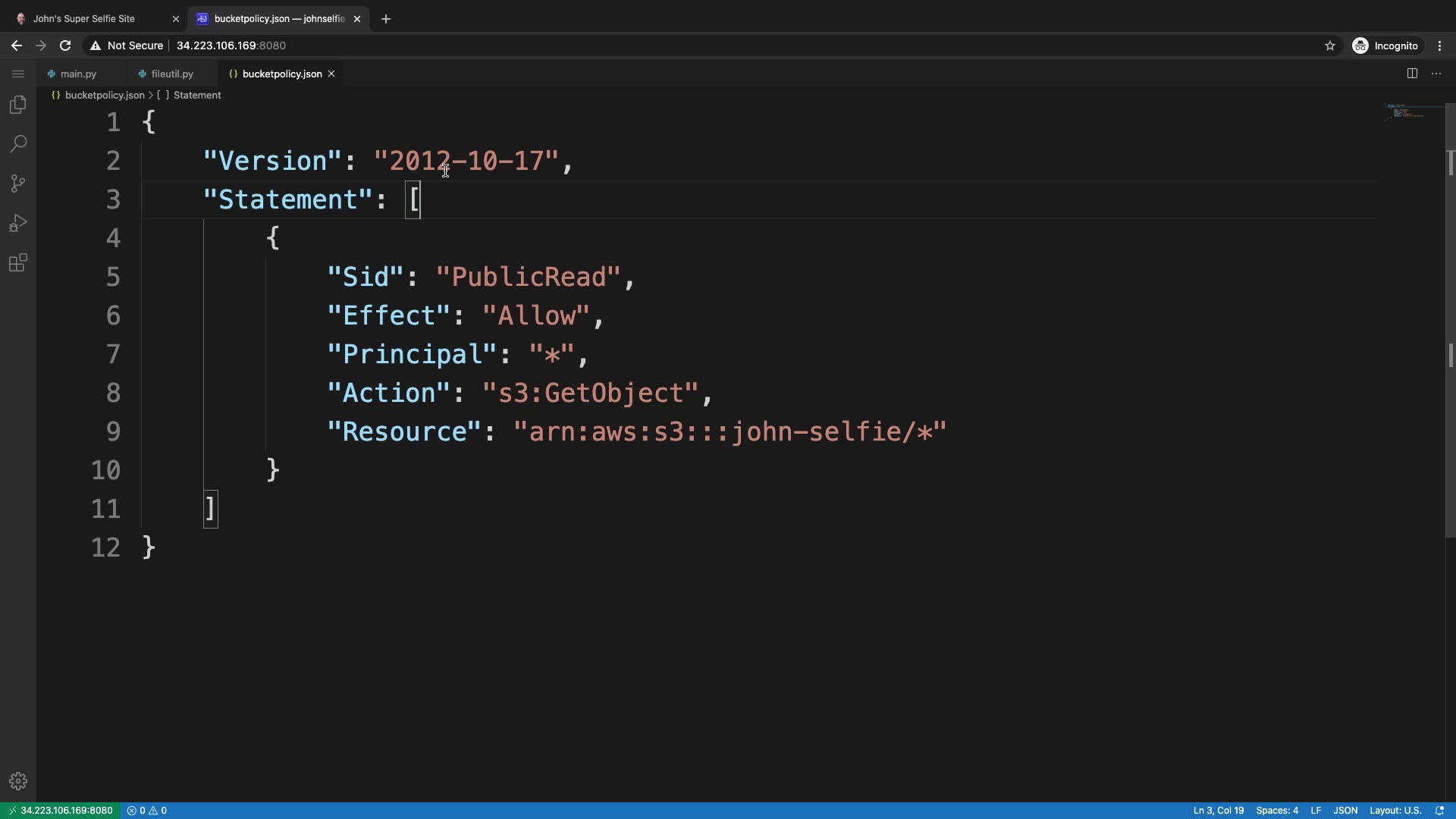Open the Explorer view in activity bar
Screen dimensions: 1456x819
click(x=18, y=105)
